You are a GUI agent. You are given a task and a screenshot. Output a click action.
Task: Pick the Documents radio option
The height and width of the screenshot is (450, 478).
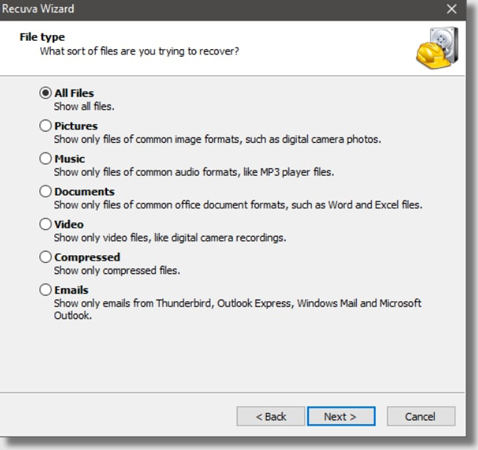(x=46, y=191)
